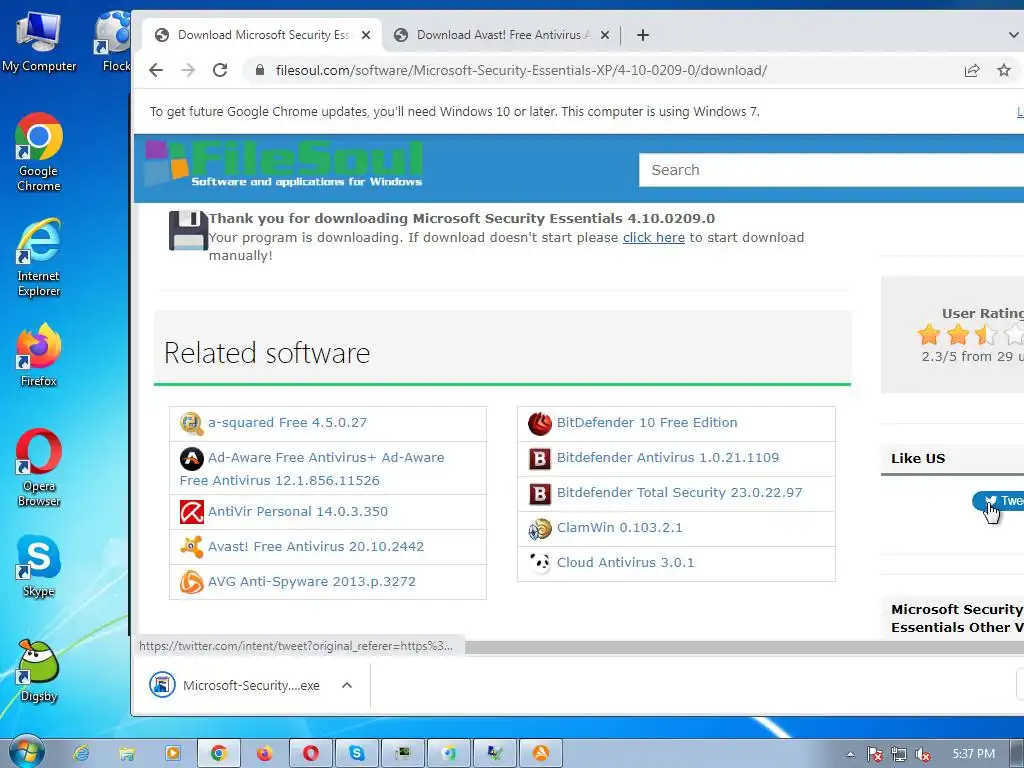
Task: Click the AntiVir Personal icon
Action: tap(191, 512)
